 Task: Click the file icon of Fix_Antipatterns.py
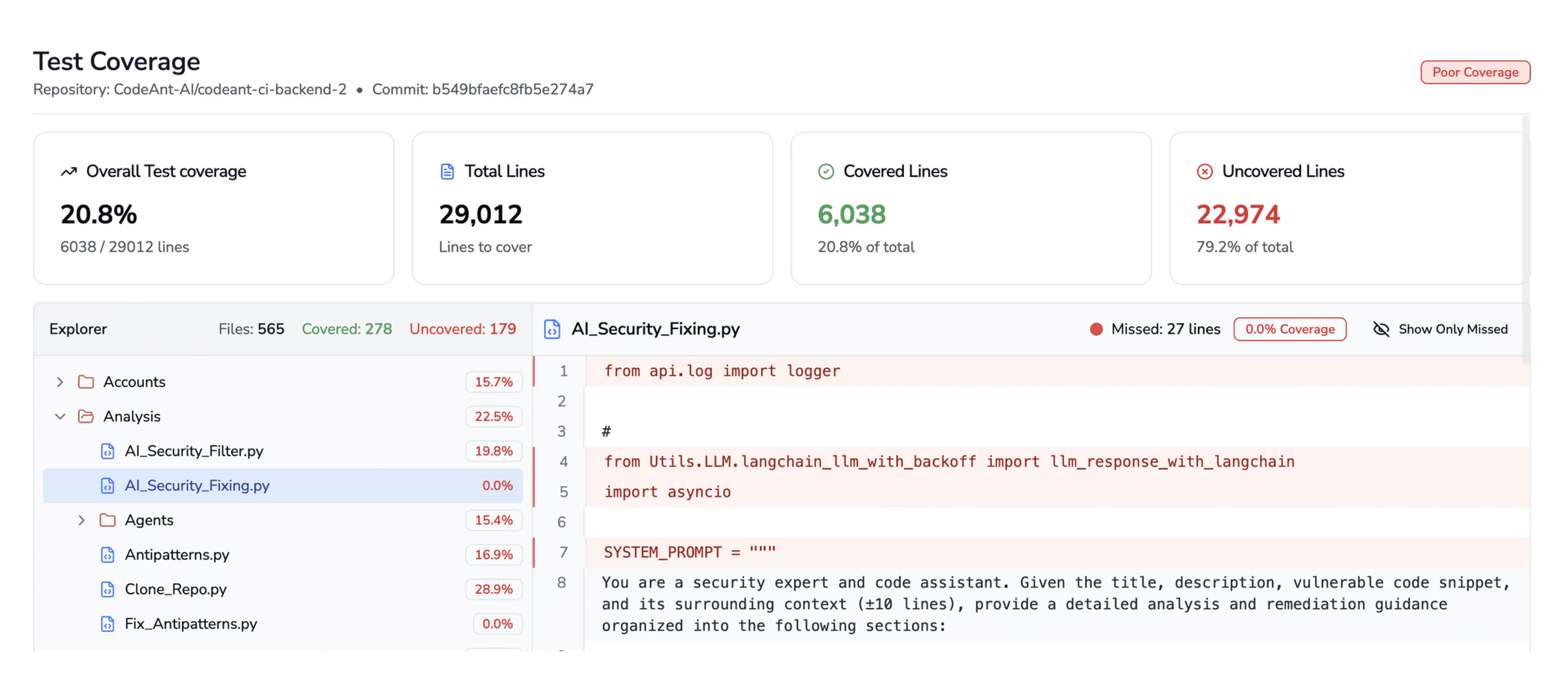(108, 624)
